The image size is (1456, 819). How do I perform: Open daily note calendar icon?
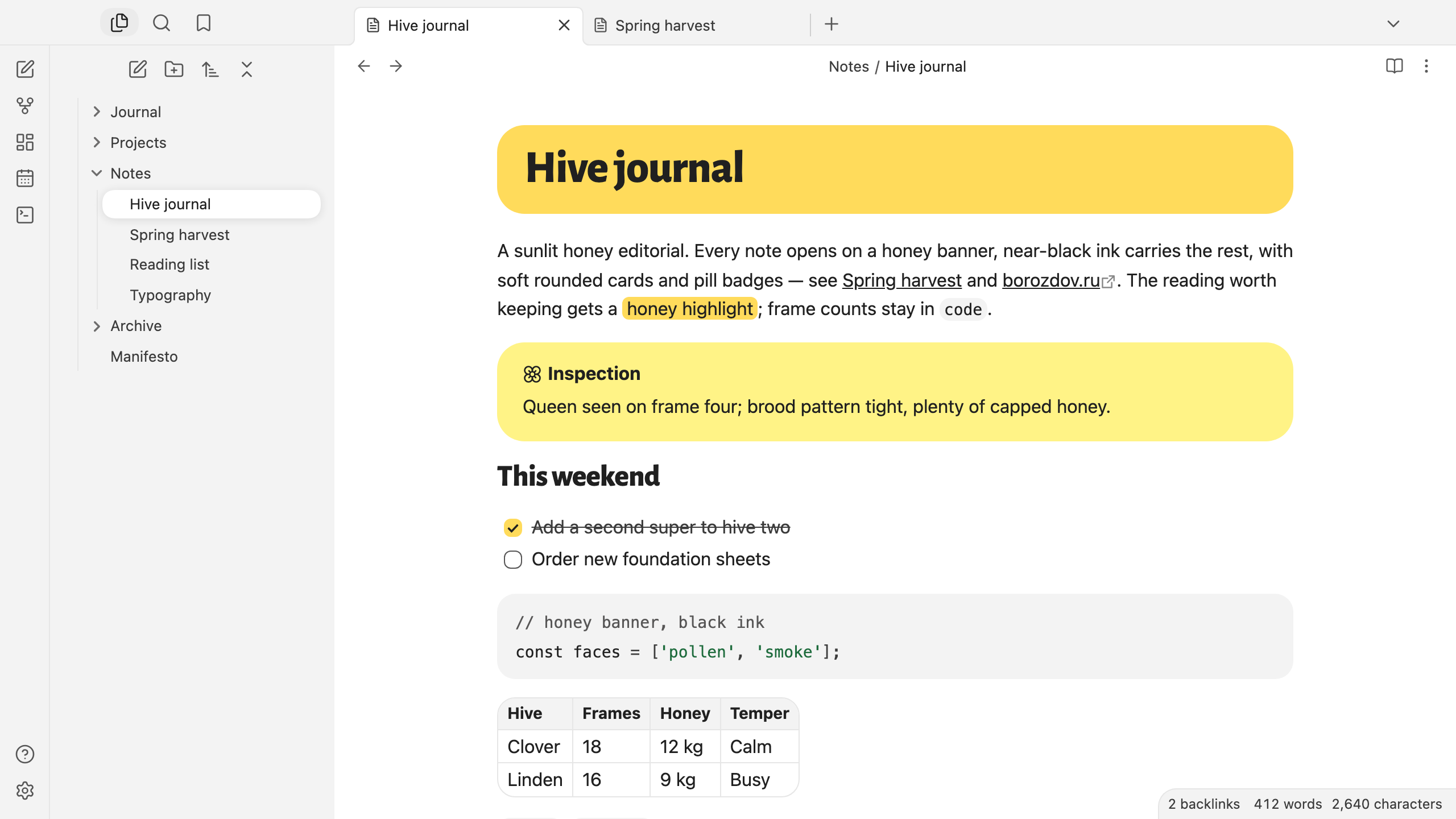(25, 179)
